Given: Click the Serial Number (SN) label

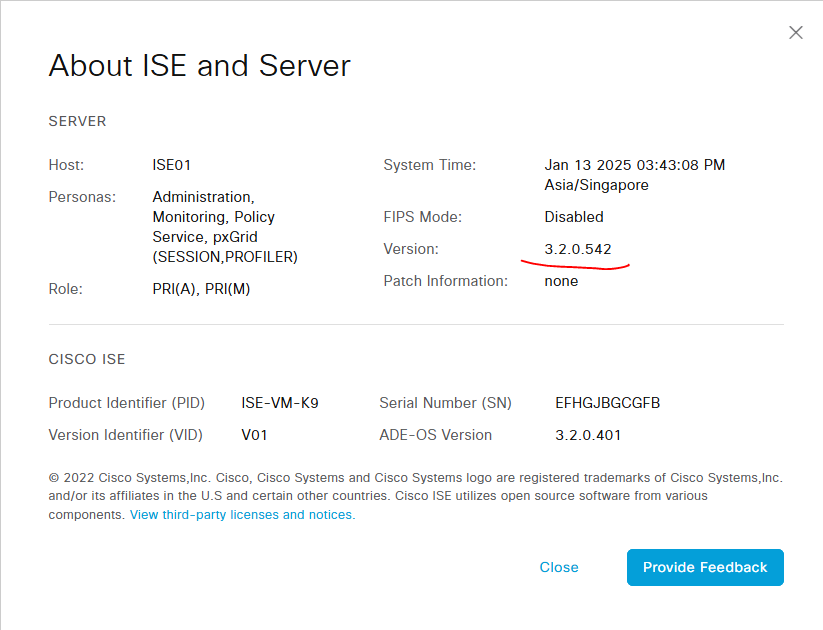Looking at the screenshot, I should tap(446, 403).
